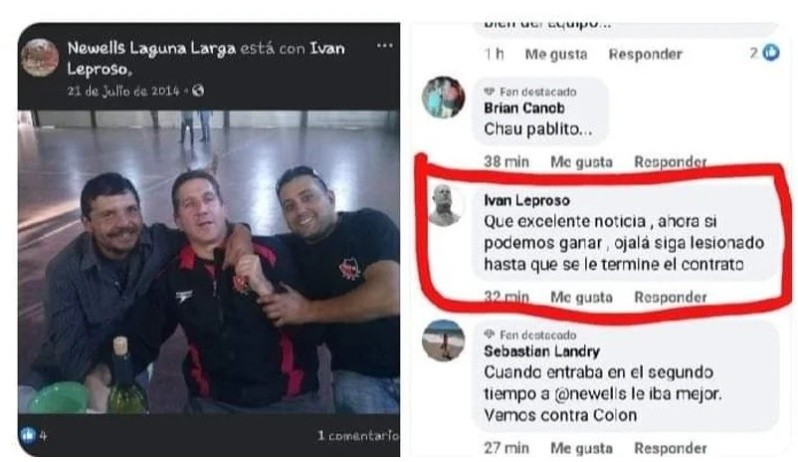Image resolution: width=798 pixels, height=462 pixels.
Task: Like Ivan Leproso's comment with Me gusta
Action: coord(581,297)
